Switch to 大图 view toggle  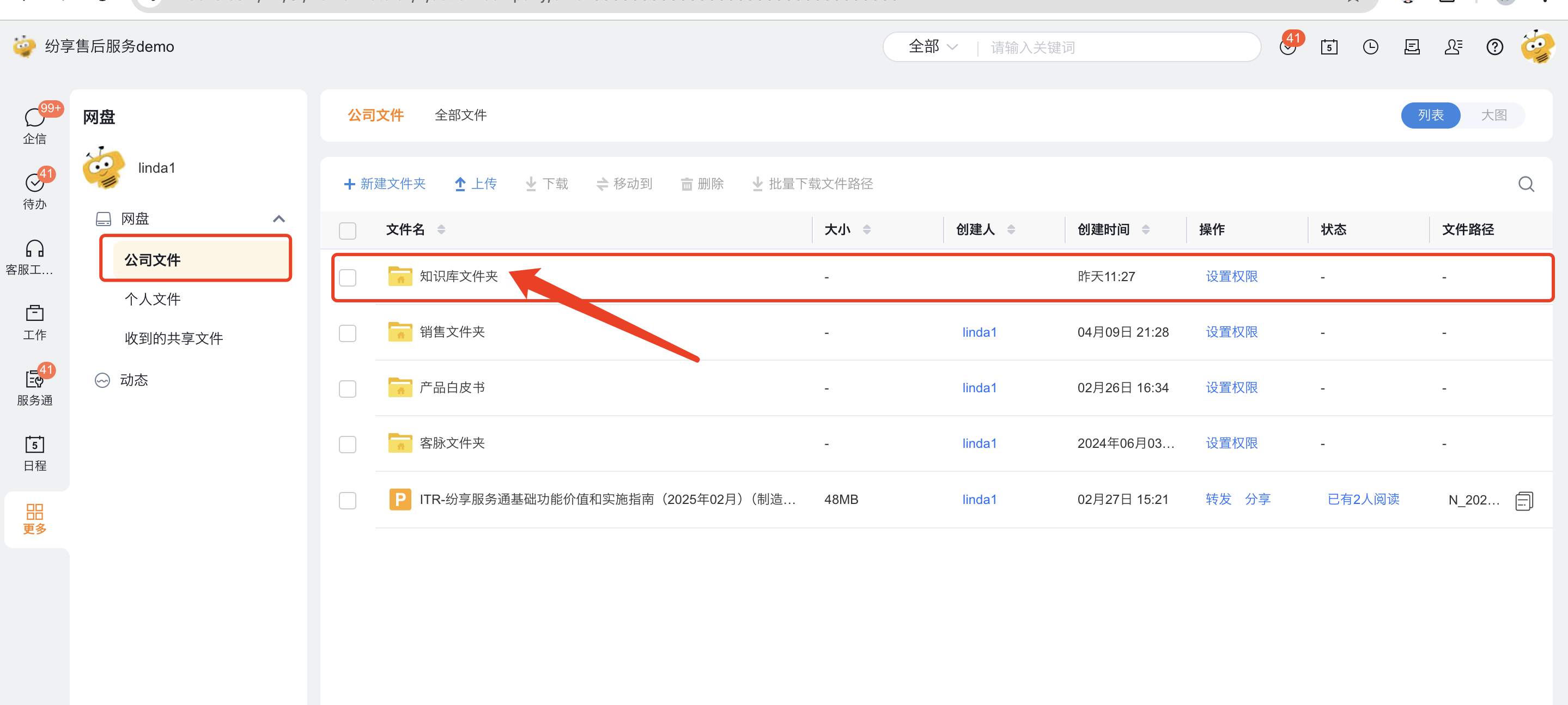[1493, 115]
